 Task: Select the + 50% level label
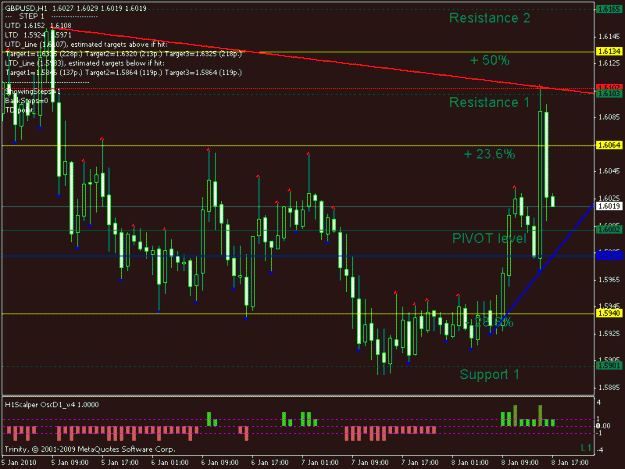tap(489, 60)
